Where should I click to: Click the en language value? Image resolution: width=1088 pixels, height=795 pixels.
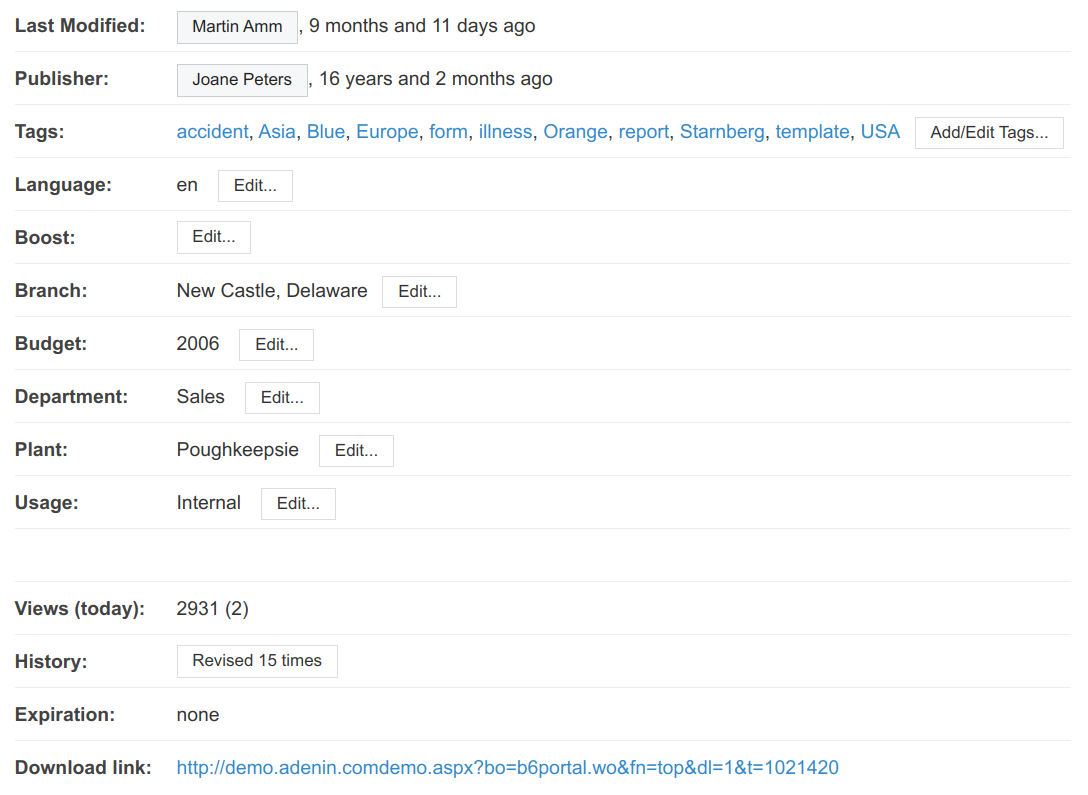pos(187,185)
